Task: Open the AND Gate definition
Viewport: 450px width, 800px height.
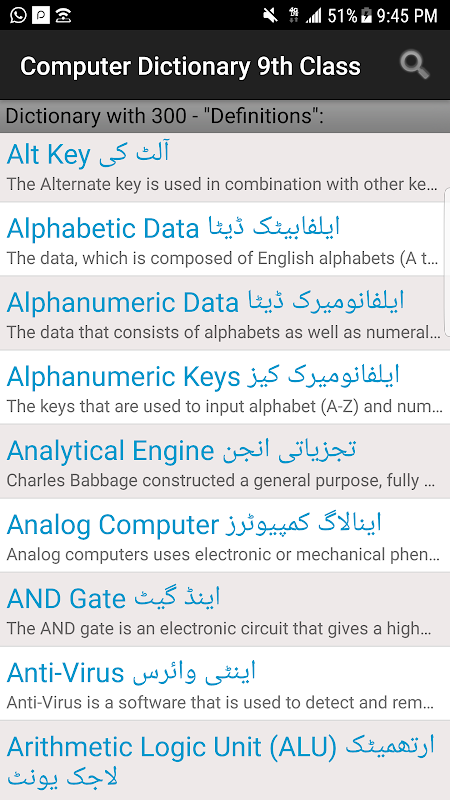Action: click(x=225, y=610)
